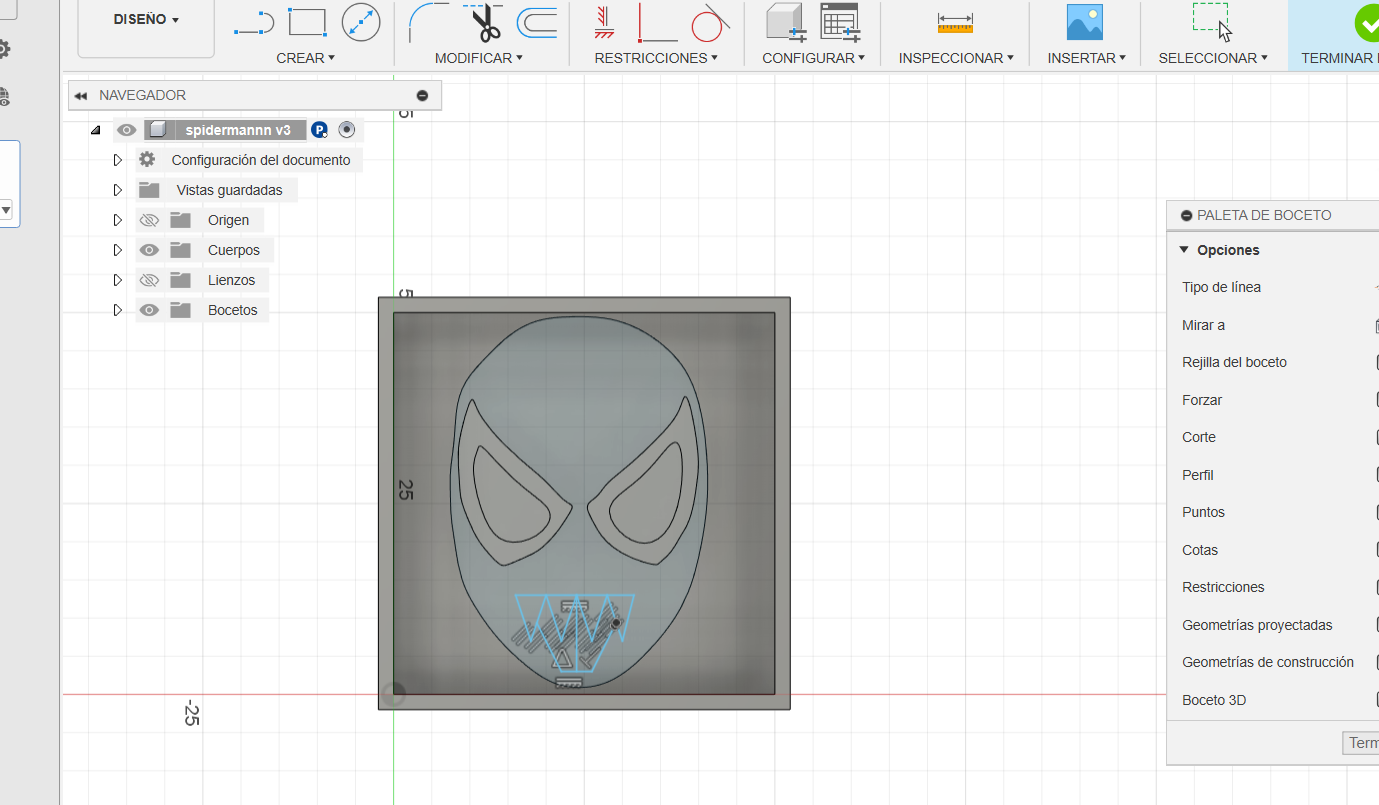The height and width of the screenshot is (805, 1379).
Task: Click the folder icon of Bocetos
Action: pyautogui.click(x=180, y=310)
